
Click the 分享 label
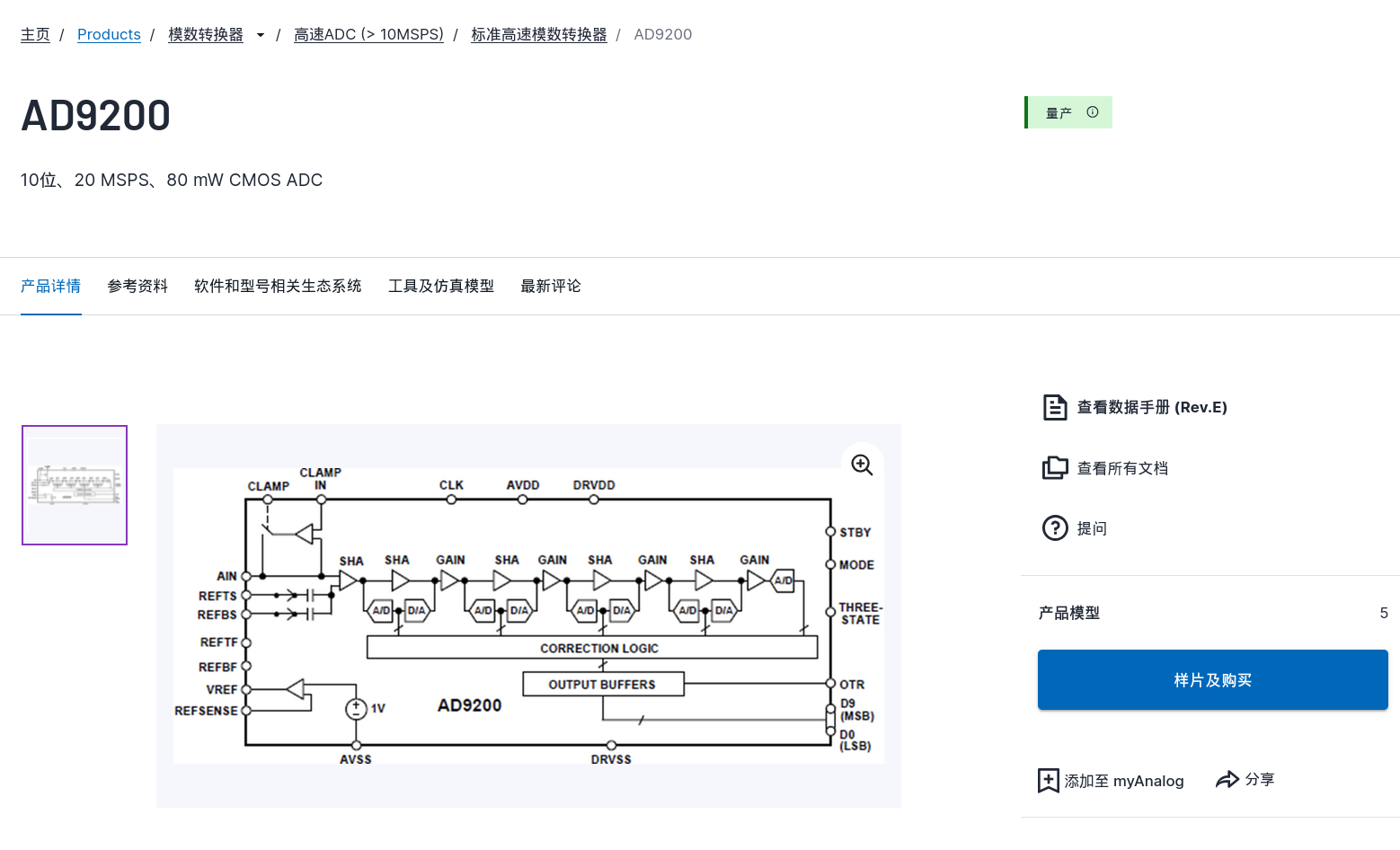click(1260, 779)
